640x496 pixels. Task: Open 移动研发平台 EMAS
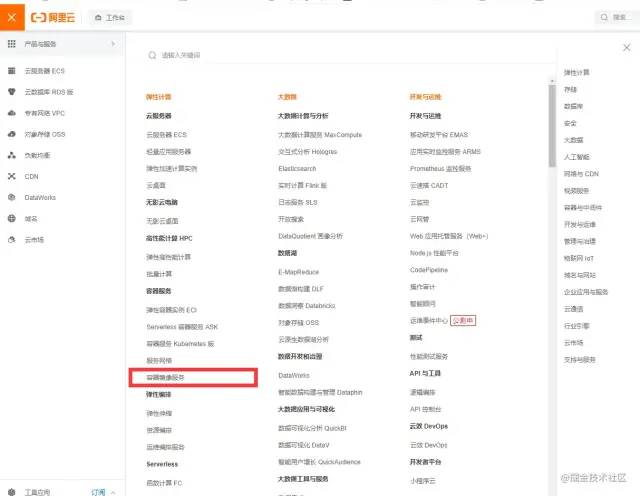(439, 135)
